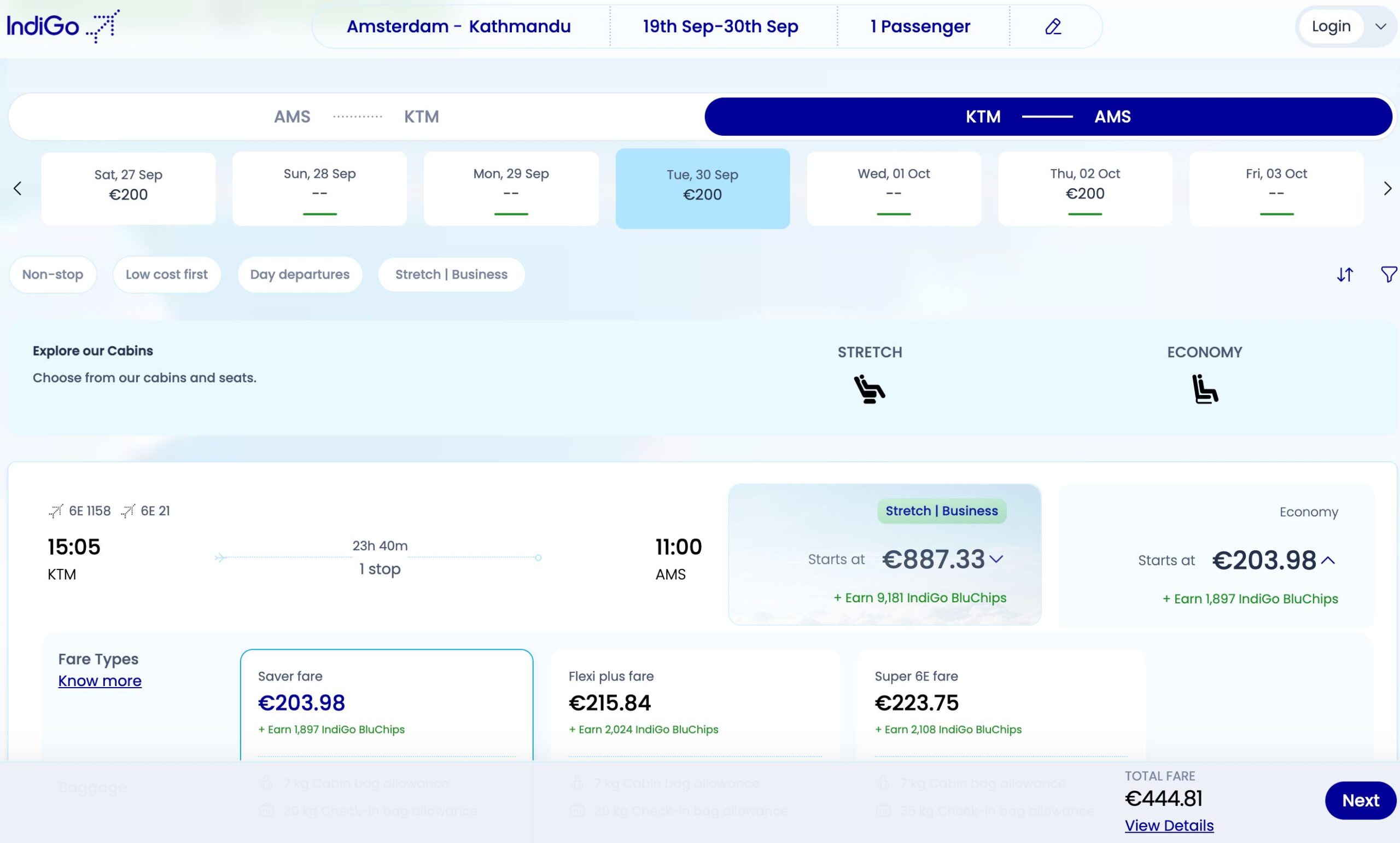Select the Thu, 02 Oct date
This screenshot has height=843, width=1400.
(x=1084, y=189)
